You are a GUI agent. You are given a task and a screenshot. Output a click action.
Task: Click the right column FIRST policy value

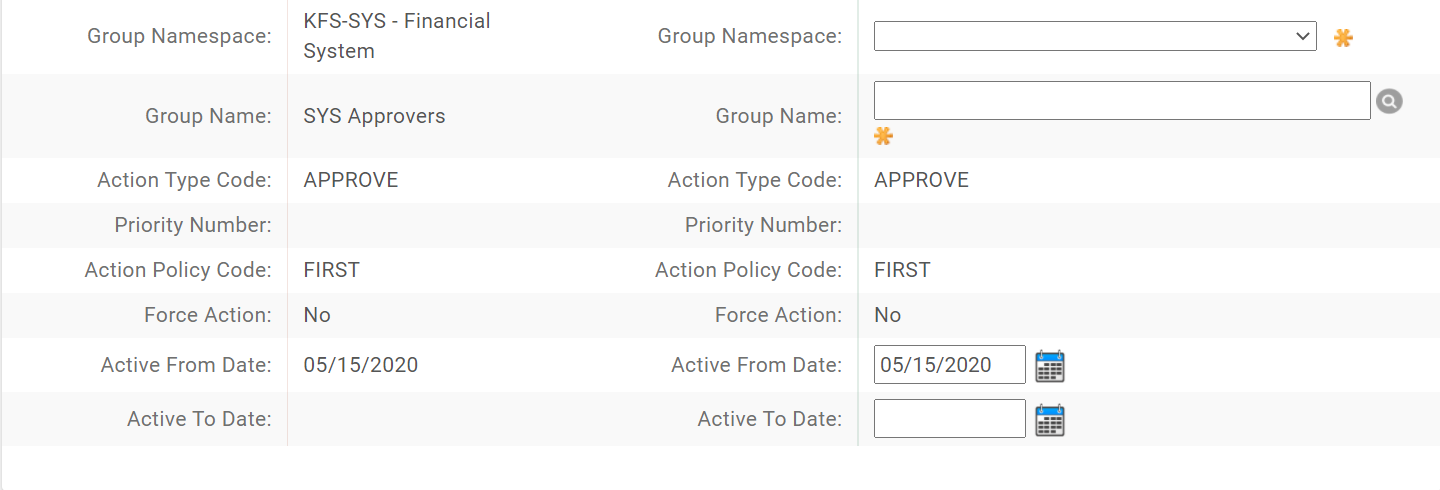(901, 270)
